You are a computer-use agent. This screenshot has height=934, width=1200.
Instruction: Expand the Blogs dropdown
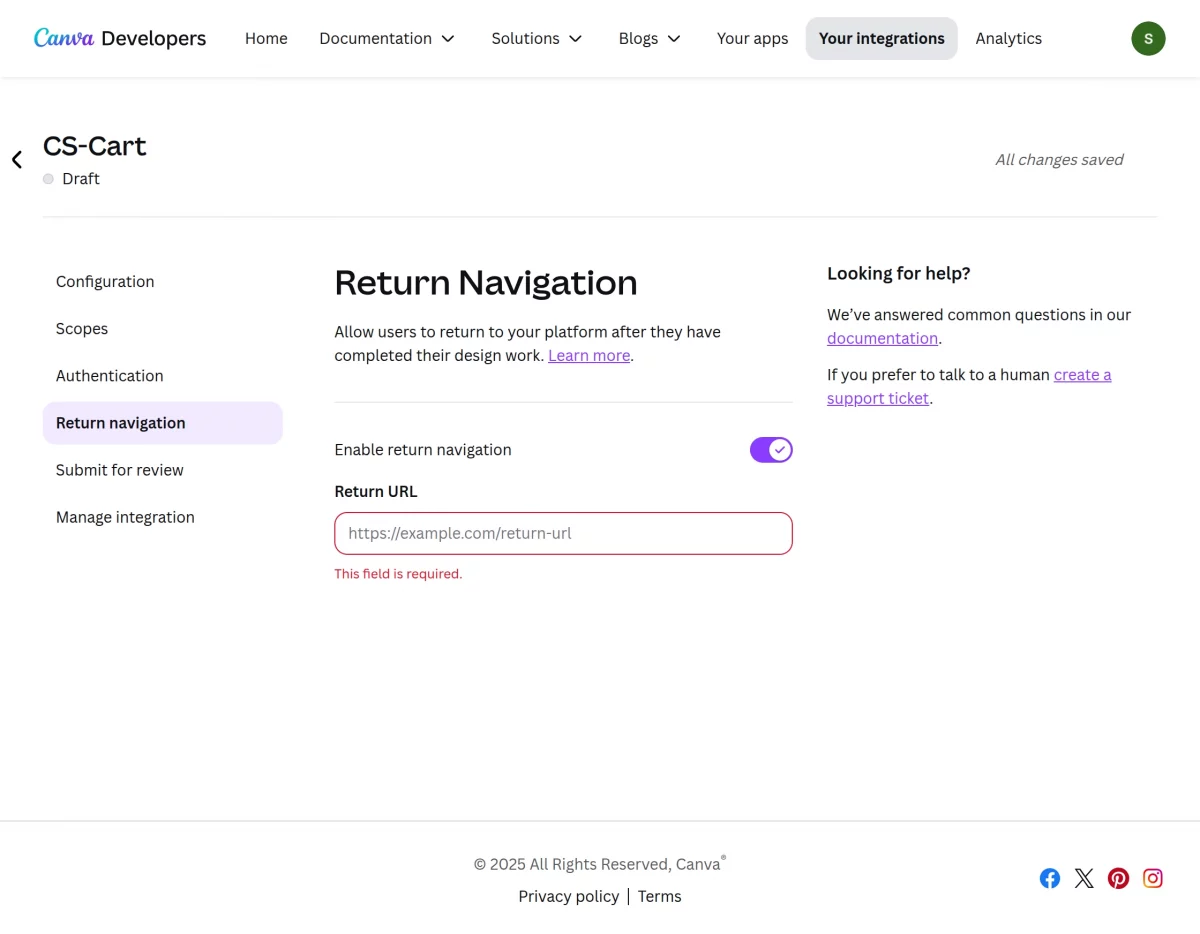[650, 38]
